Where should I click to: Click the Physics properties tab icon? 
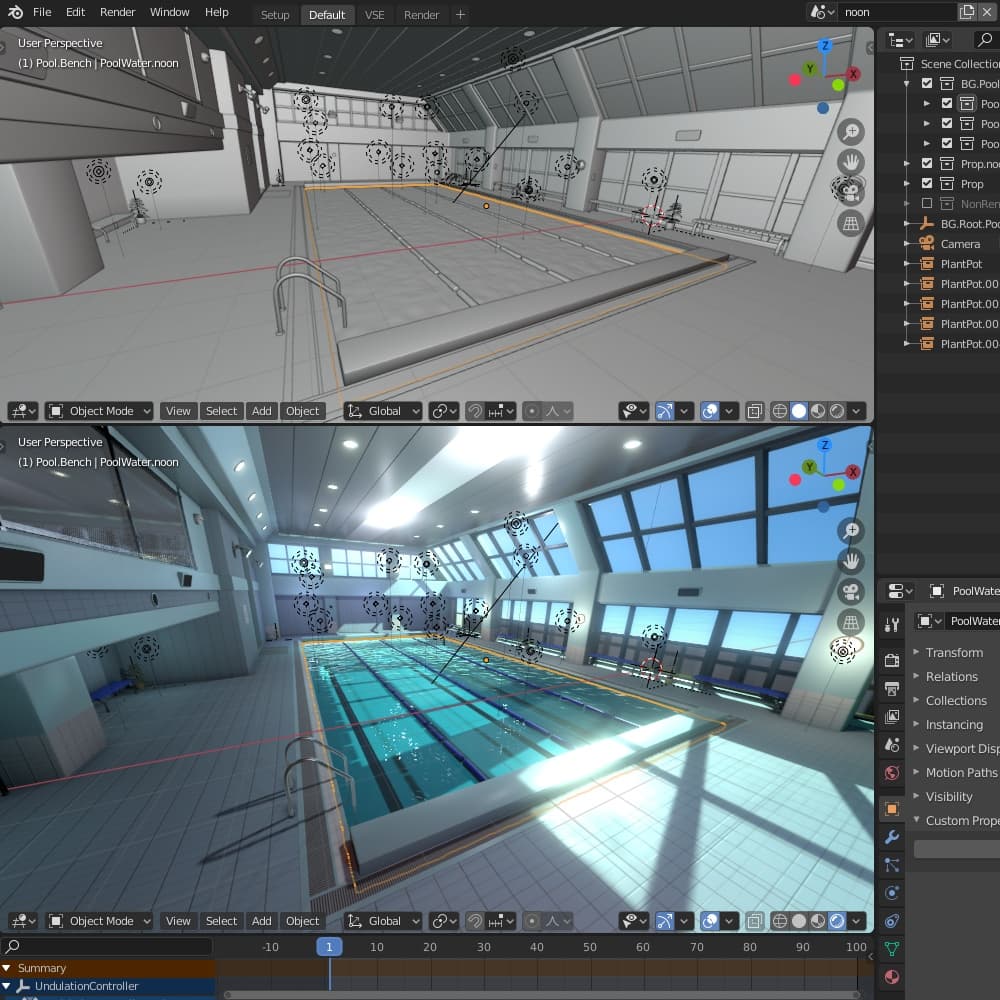click(892, 893)
